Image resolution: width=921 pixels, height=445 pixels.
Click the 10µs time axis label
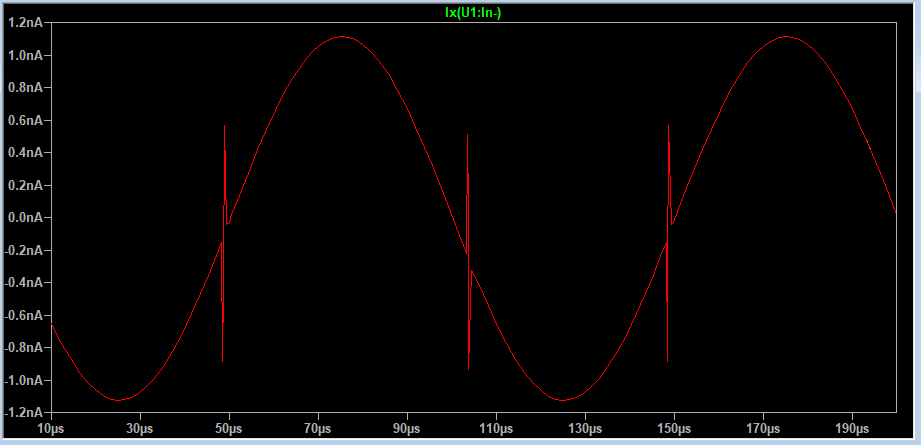[51, 430]
